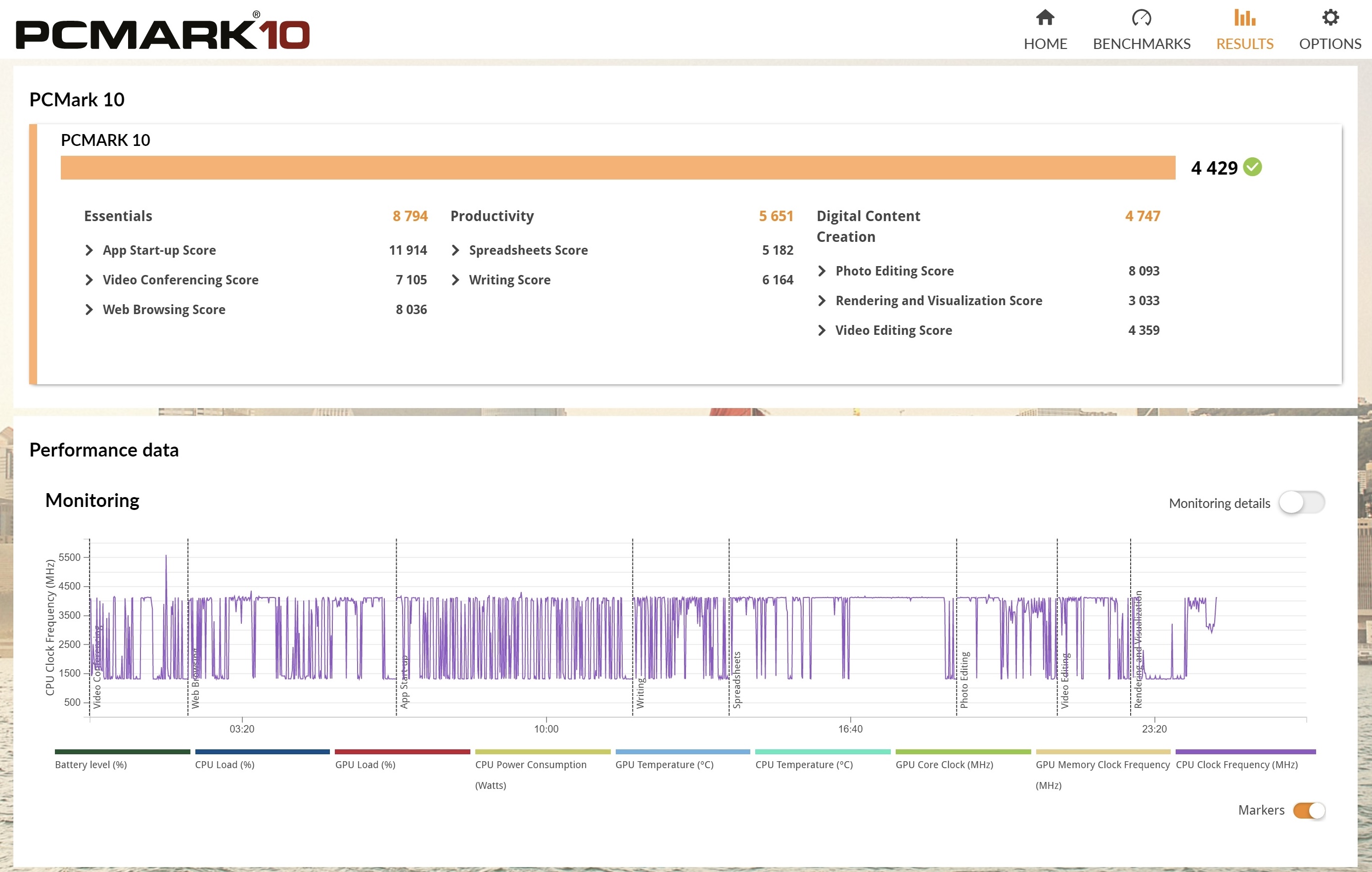The image size is (1372, 872).
Task: Click the Benchmarks gauge icon
Action: [x=1141, y=18]
